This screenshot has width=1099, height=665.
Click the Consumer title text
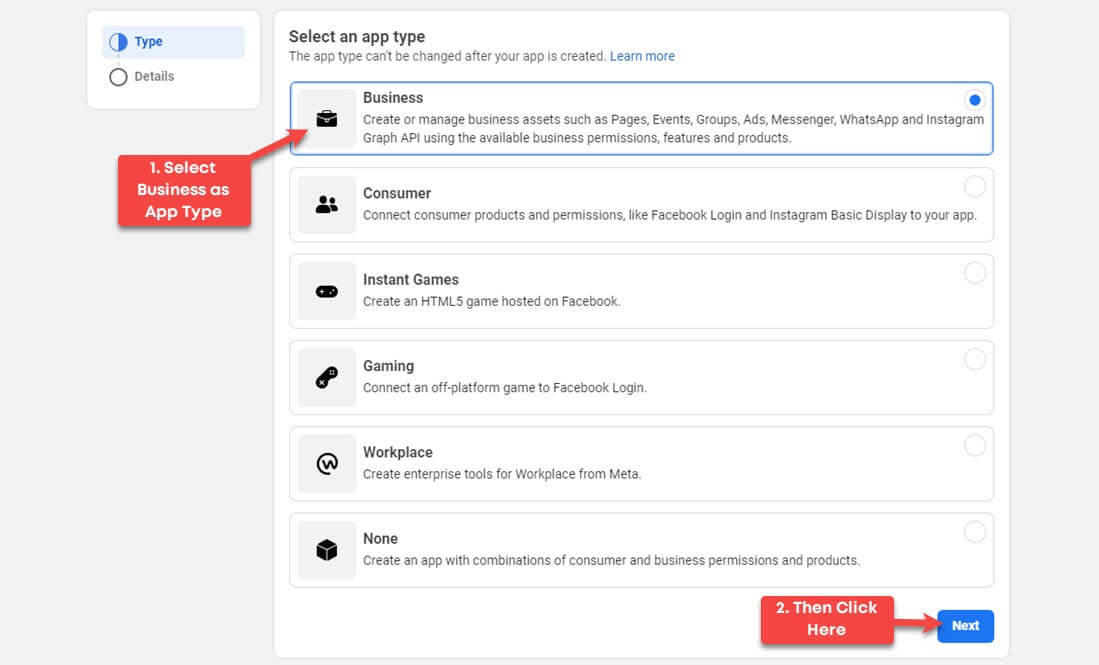point(397,193)
